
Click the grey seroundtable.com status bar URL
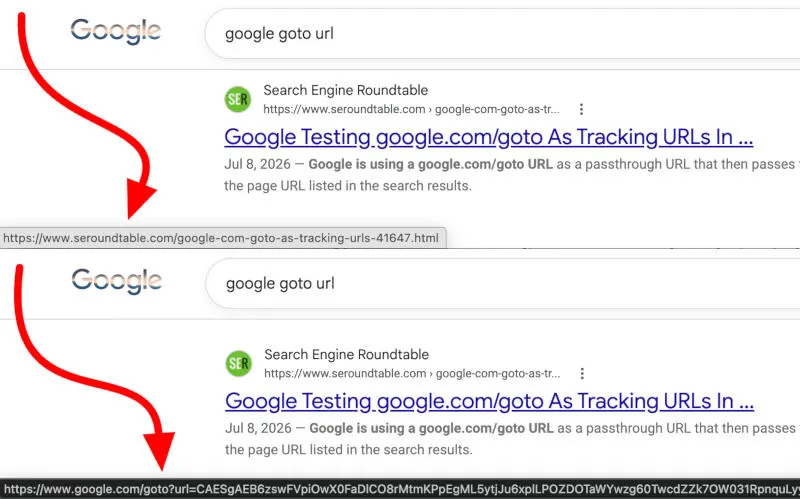pos(221,238)
